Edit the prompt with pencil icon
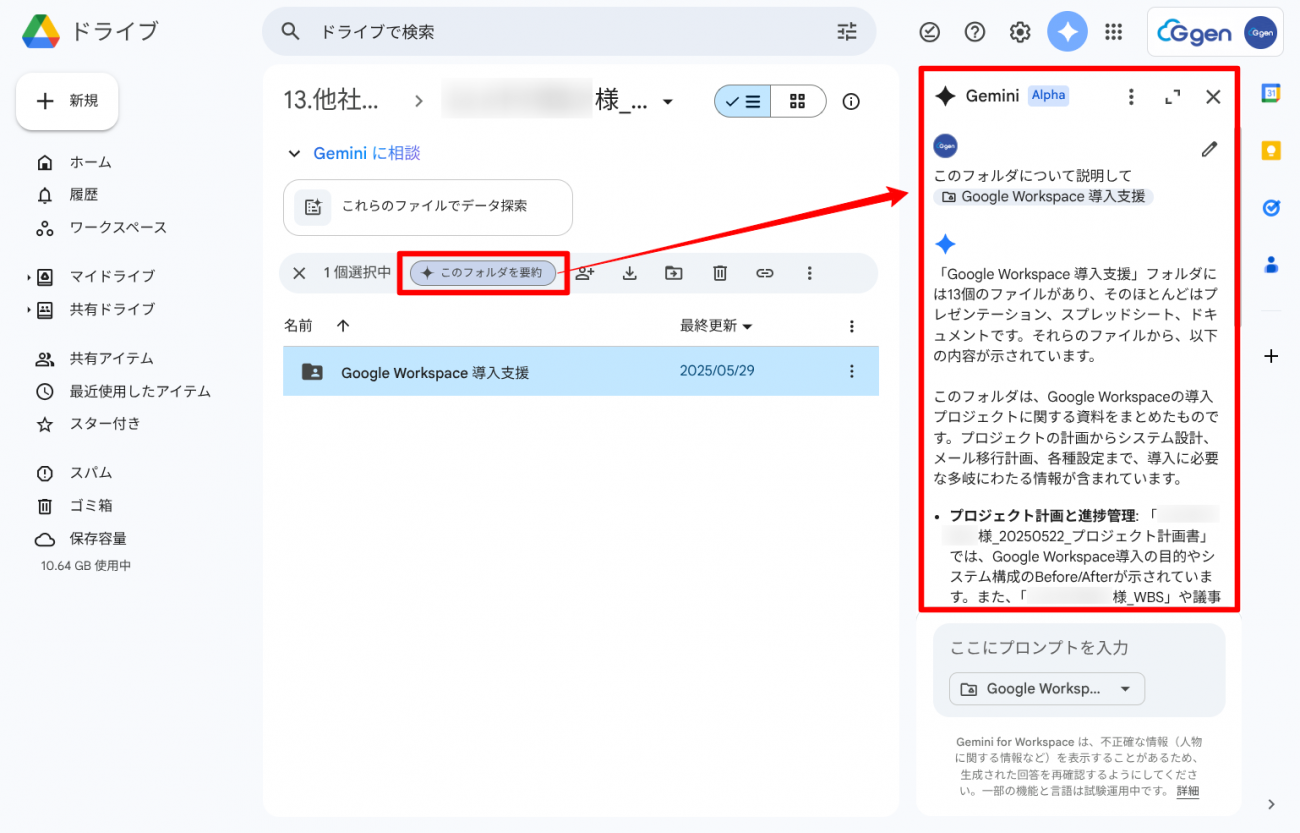This screenshot has height=833, width=1300. coord(1210,149)
